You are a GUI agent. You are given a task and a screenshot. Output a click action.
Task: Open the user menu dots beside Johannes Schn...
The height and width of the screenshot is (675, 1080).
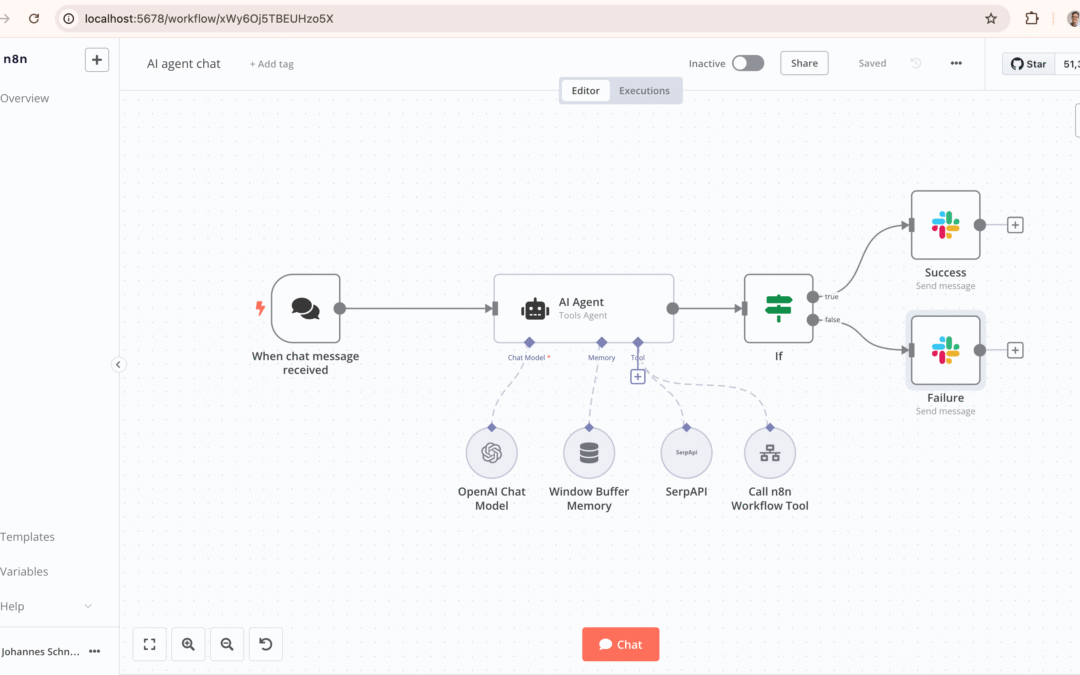coord(95,651)
